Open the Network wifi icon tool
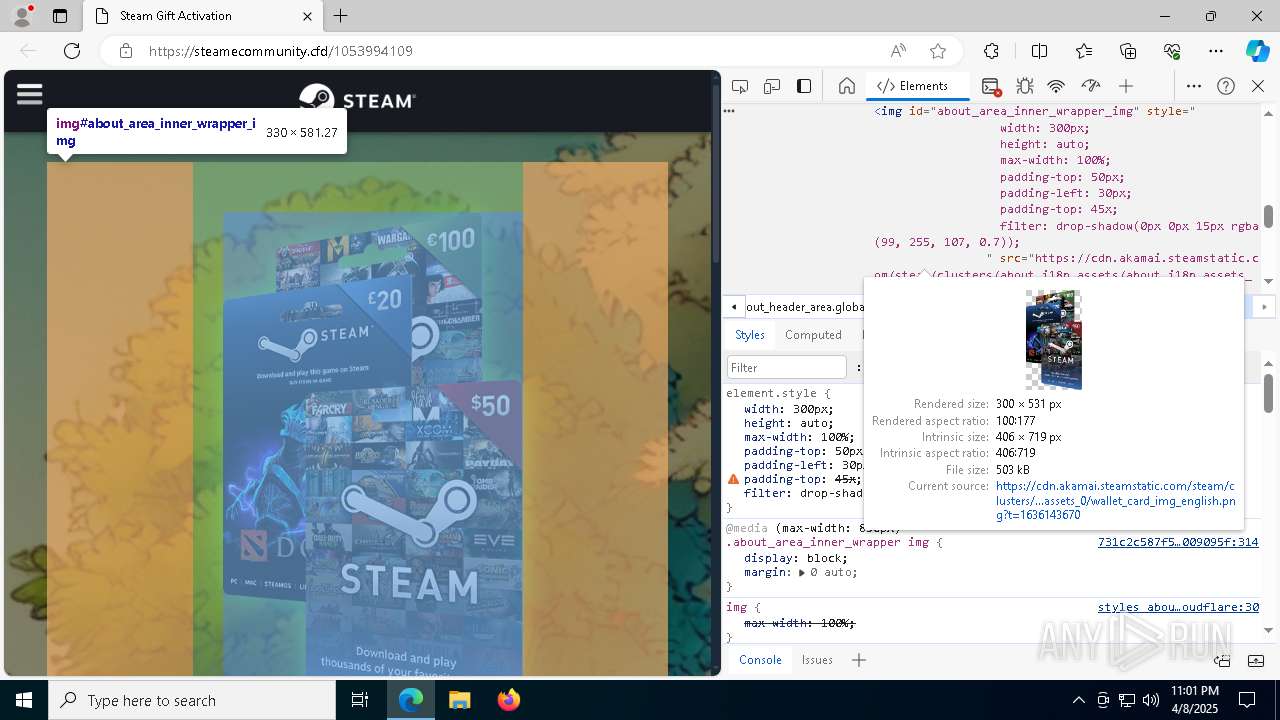Screen dimensions: 1280x720 tap(1057, 86)
